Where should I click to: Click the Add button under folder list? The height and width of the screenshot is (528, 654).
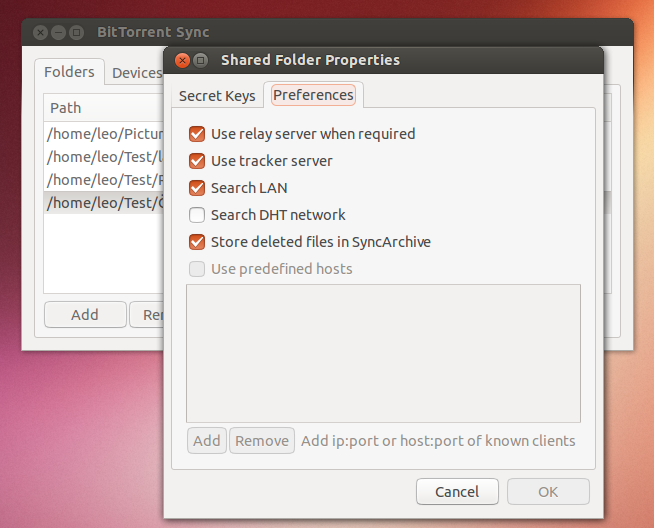click(x=85, y=314)
